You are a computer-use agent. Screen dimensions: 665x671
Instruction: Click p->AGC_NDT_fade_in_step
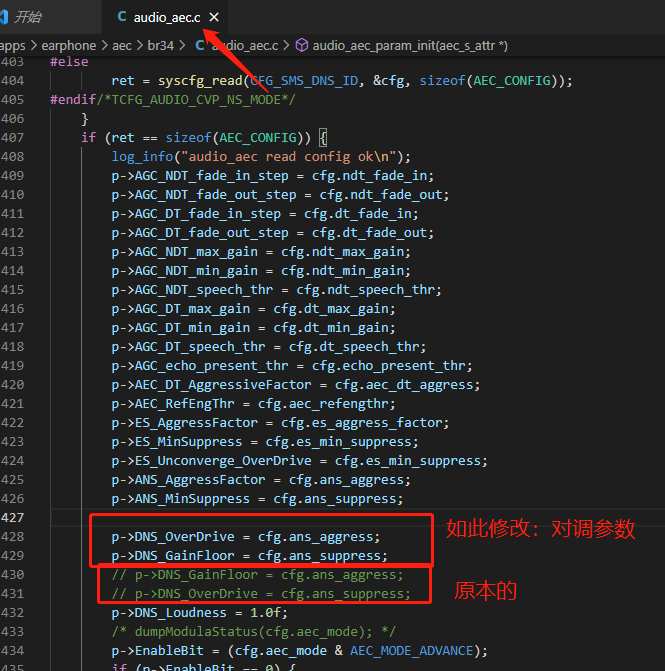point(200,176)
